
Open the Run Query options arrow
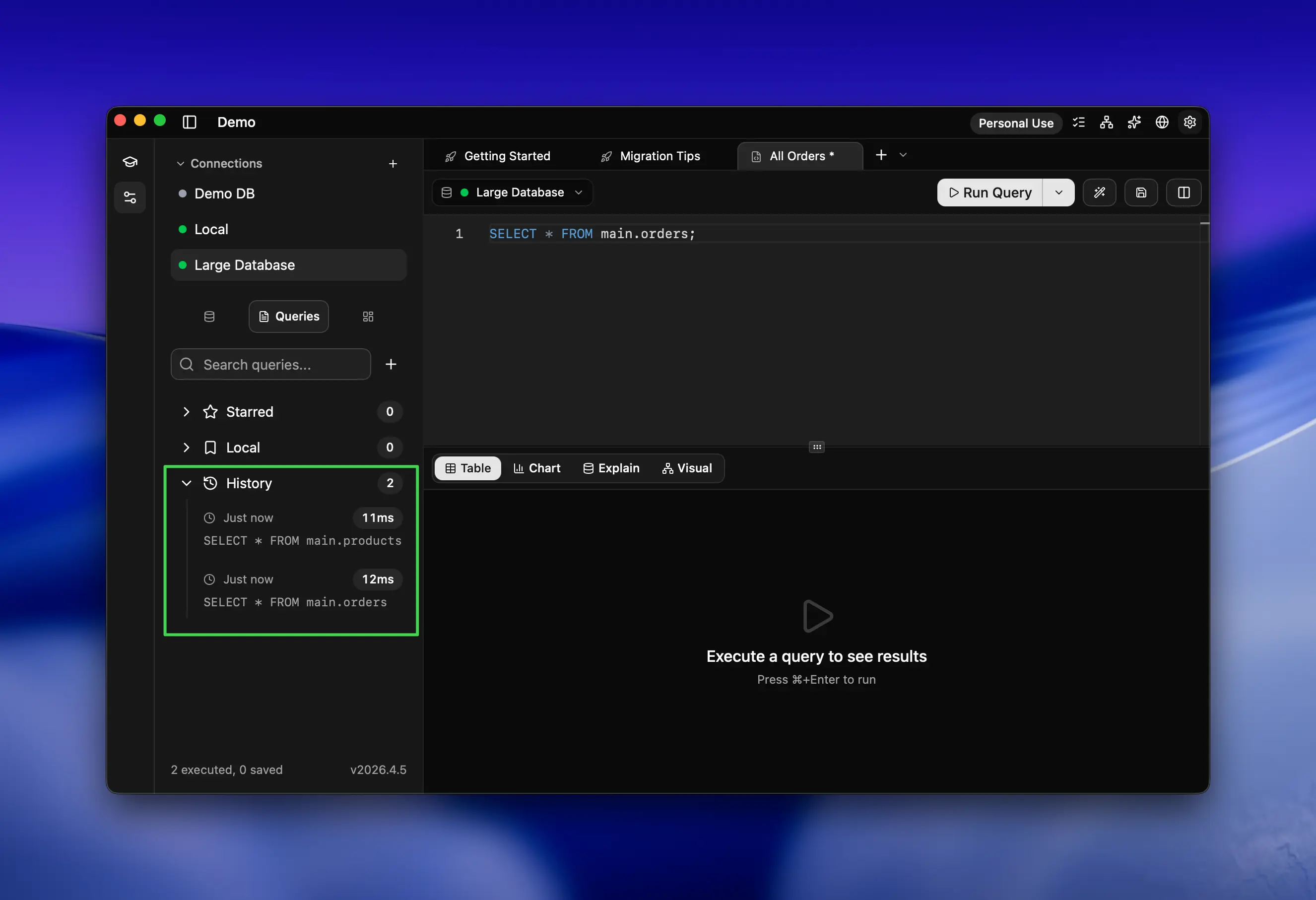pos(1058,193)
